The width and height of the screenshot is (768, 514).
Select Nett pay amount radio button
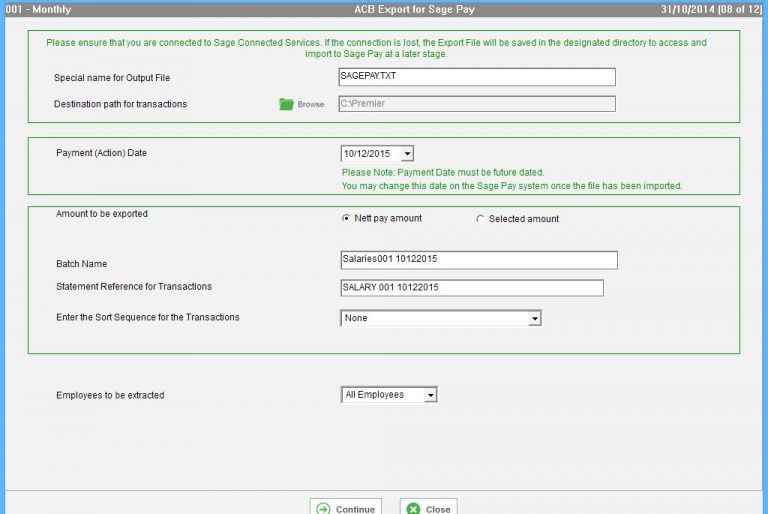point(346,218)
